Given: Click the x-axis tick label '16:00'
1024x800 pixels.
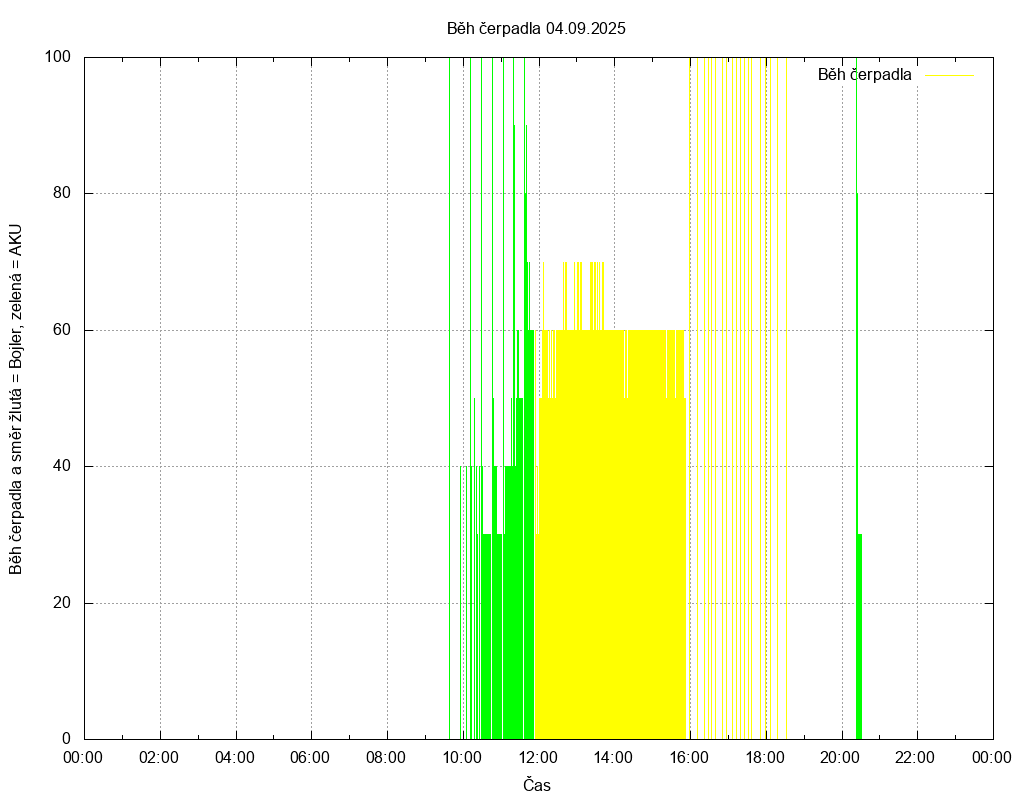Looking at the screenshot, I should click(689, 758).
